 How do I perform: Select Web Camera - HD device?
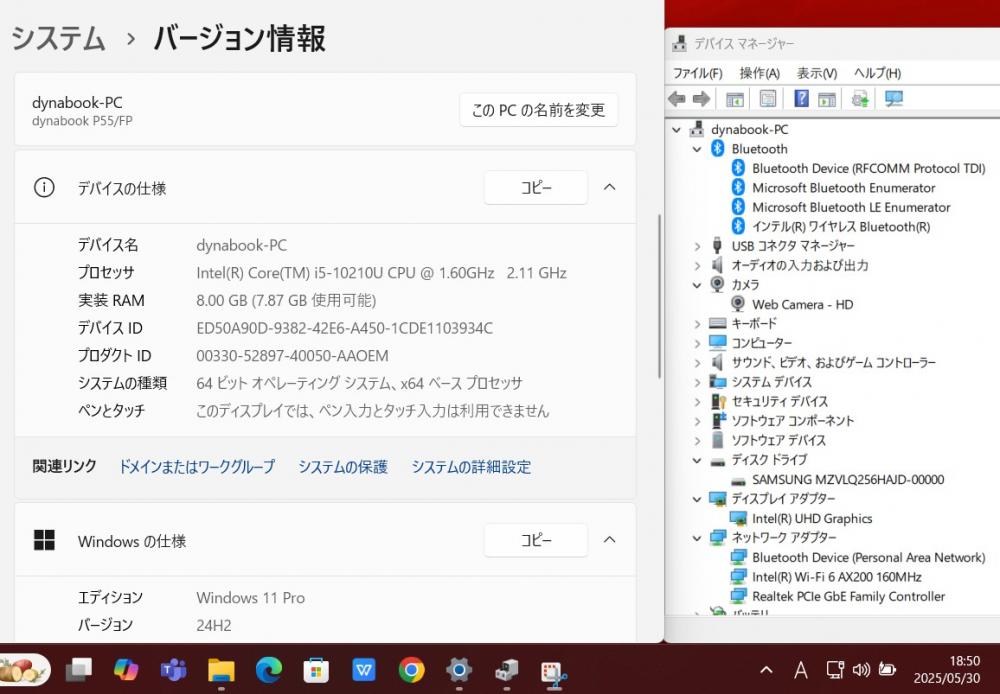click(802, 304)
